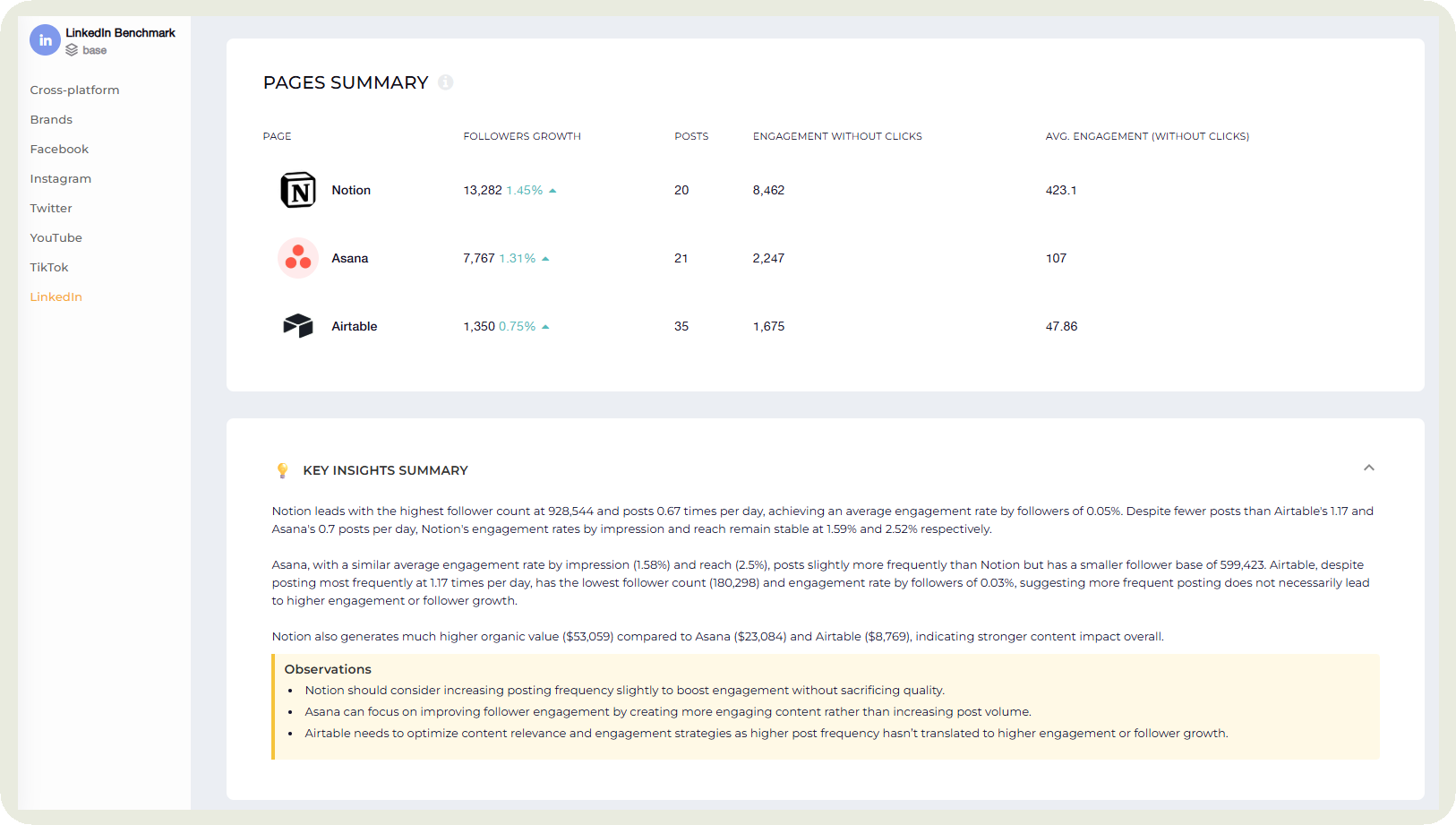Click the lightbulb icon in Key Insights Summary

coord(283,469)
